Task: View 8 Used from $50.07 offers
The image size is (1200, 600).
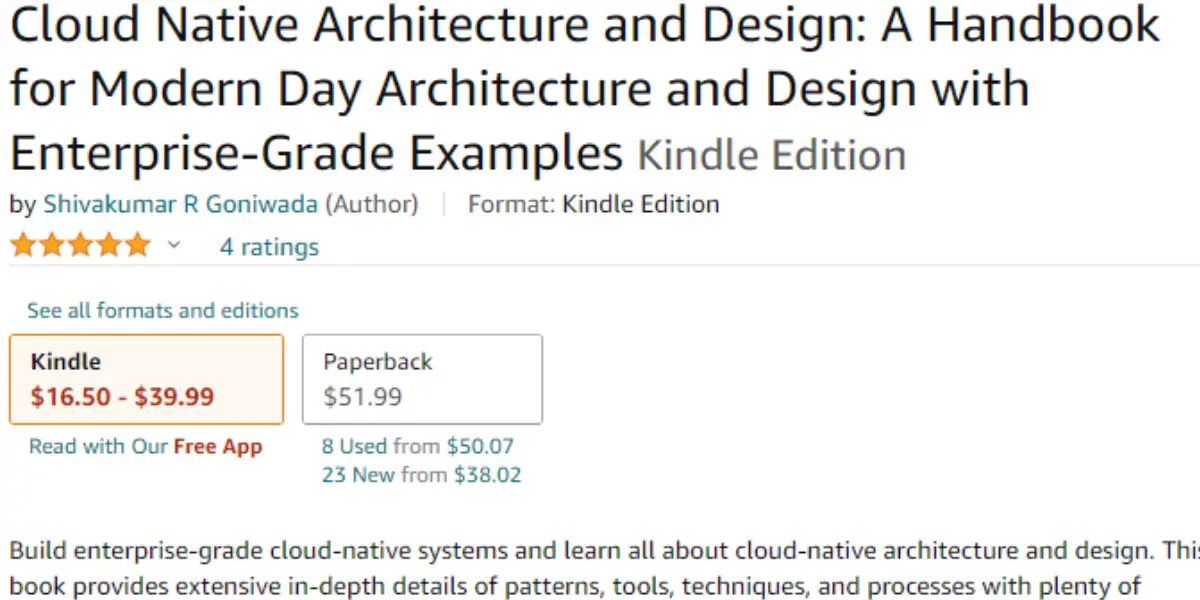Action: (x=417, y=446)
